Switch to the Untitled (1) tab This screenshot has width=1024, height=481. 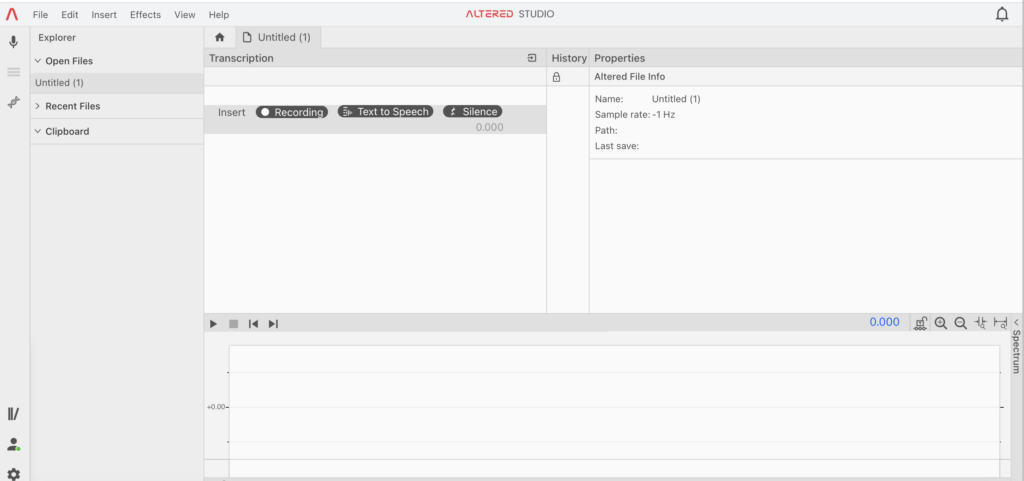277,37
